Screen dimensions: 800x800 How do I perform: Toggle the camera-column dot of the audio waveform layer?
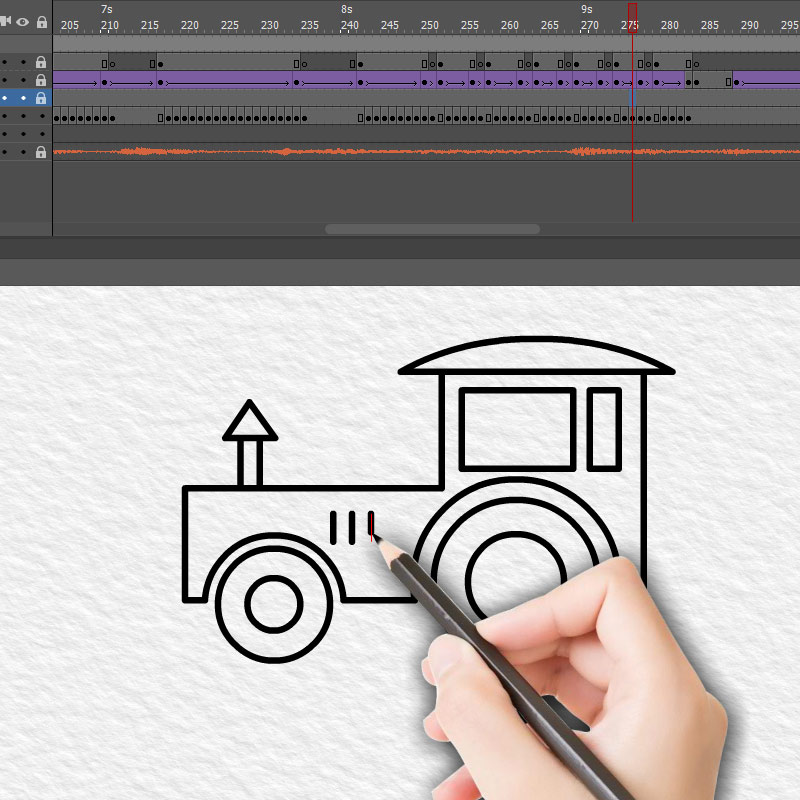[x=5, y=152]
